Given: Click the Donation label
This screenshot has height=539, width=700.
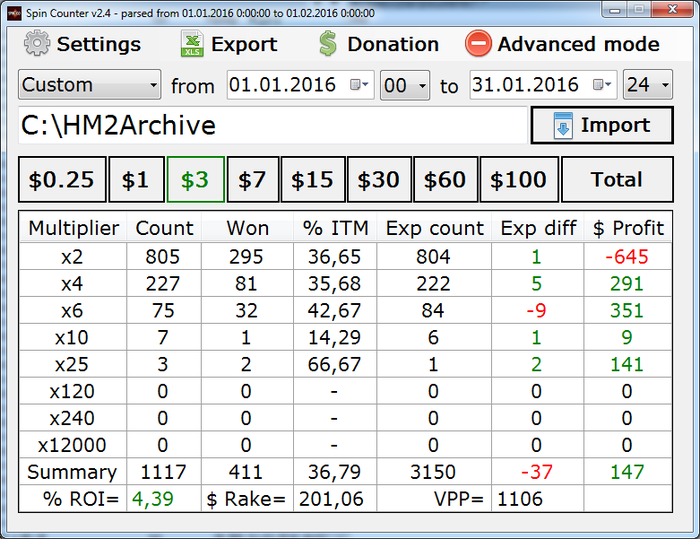Looking at the screenshot, I should click(x=393, y=44).
